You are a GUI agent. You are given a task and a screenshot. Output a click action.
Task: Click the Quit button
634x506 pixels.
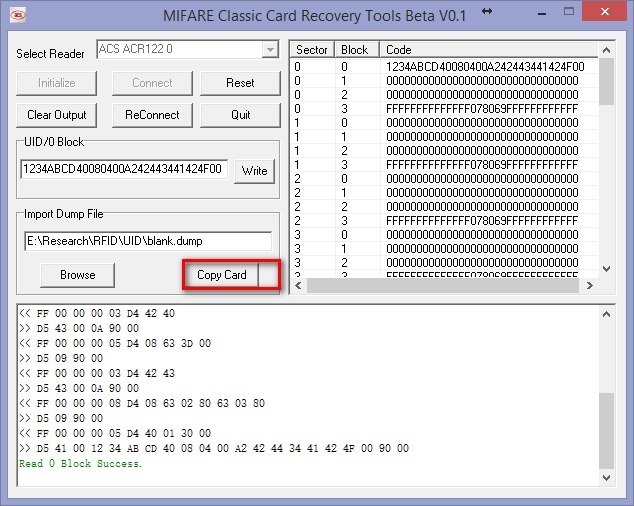coord(240,115)
